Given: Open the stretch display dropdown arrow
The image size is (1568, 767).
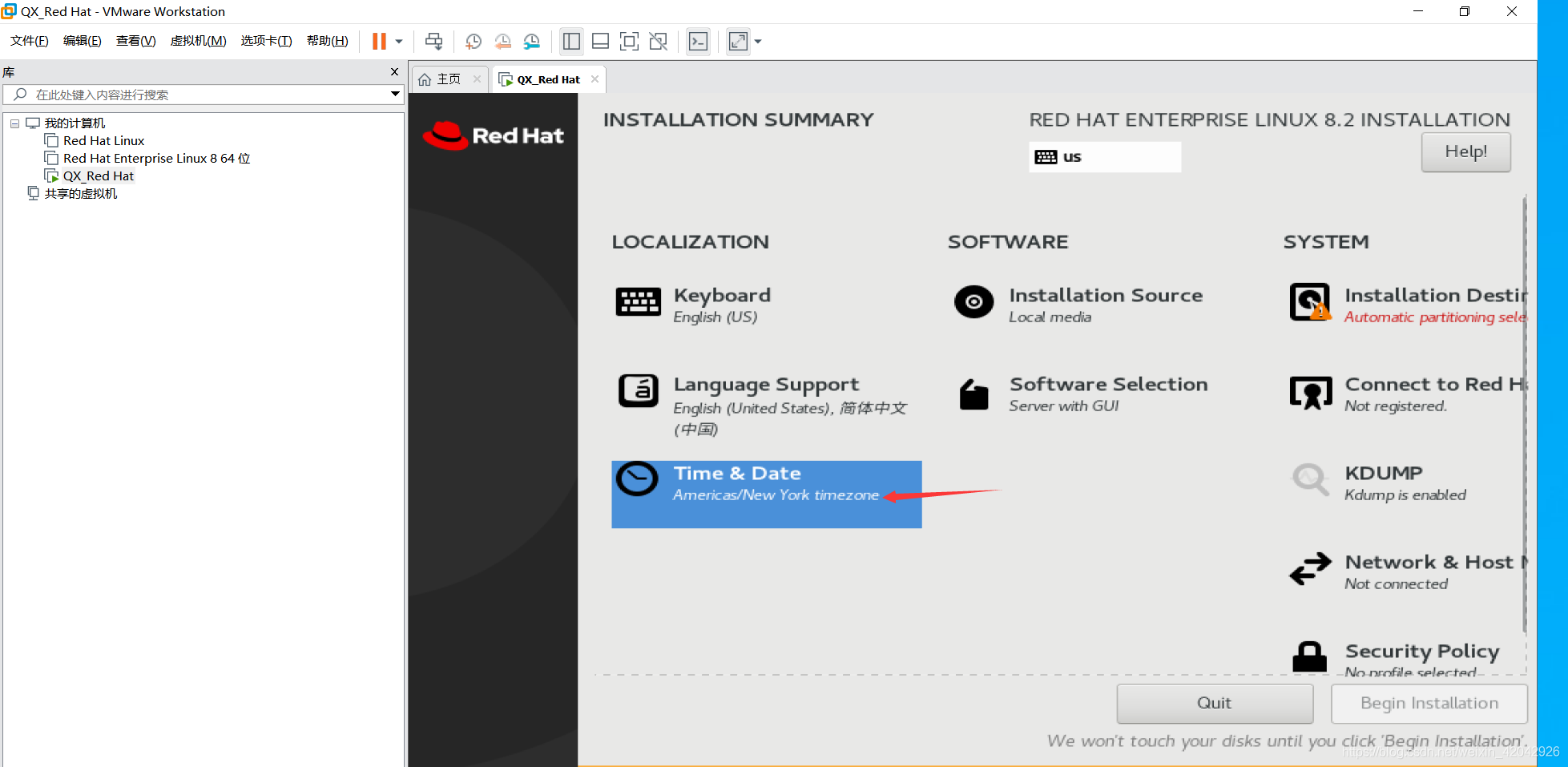Looking at the screenshot, I should (x=758, y=42).
